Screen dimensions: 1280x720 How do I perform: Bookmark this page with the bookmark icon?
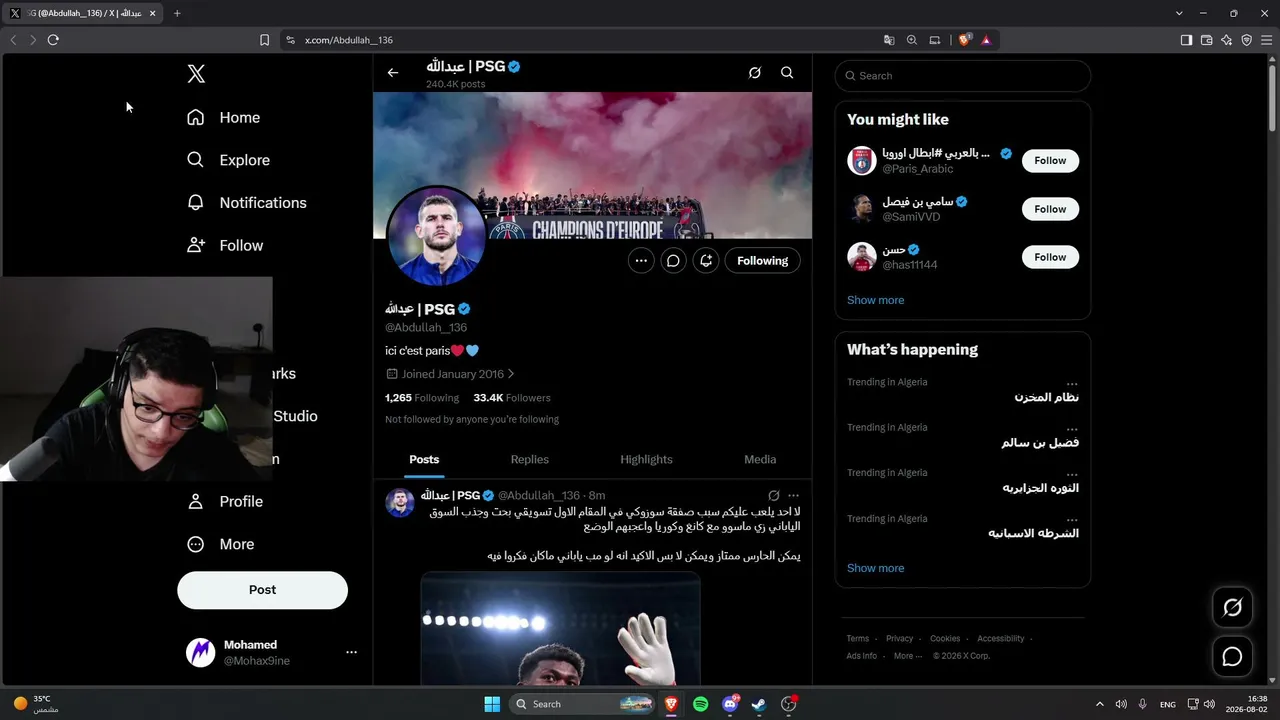pyautogui.click(x=264, y=40)
